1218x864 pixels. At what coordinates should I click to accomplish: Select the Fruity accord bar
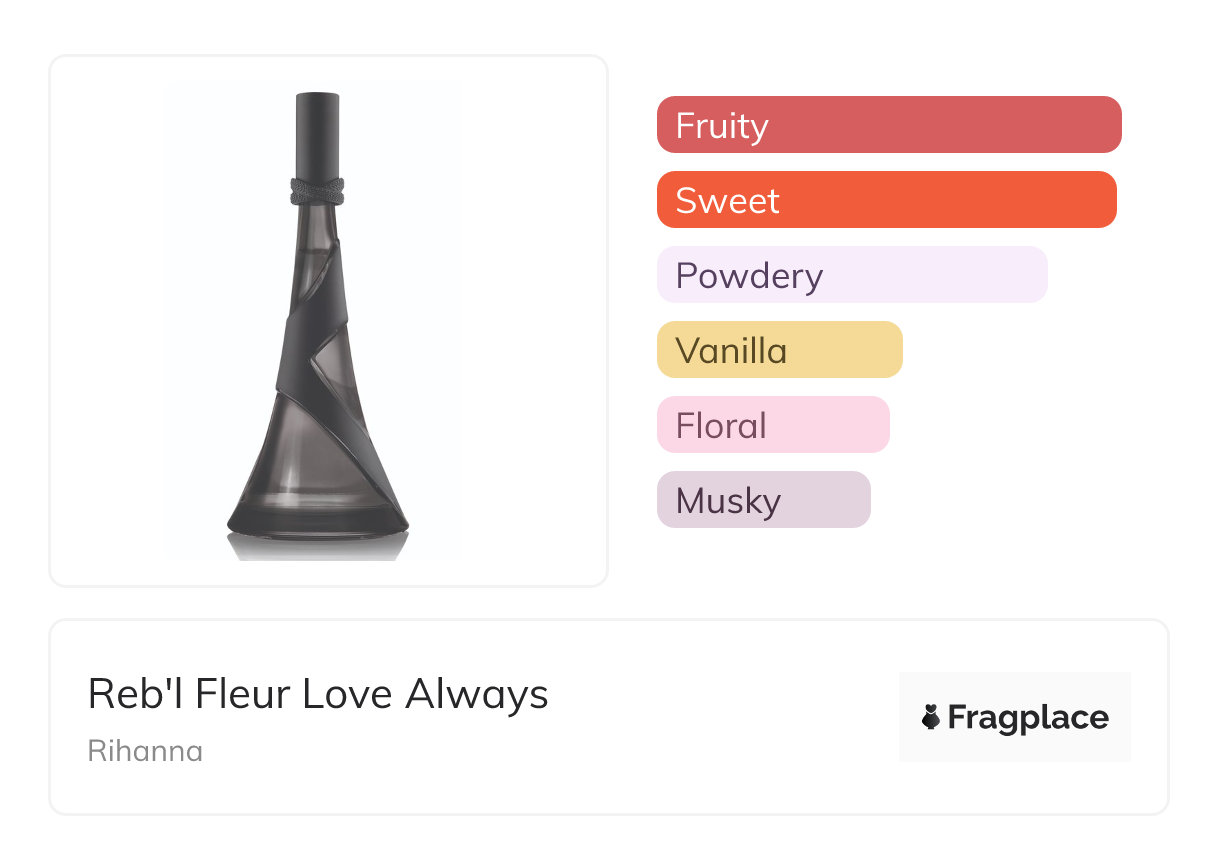(889, 125)
